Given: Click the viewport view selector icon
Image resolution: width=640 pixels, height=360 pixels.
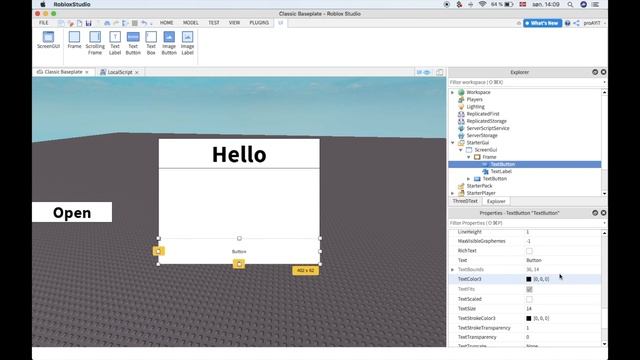Looking at the screenshot, I should (423, 72).
